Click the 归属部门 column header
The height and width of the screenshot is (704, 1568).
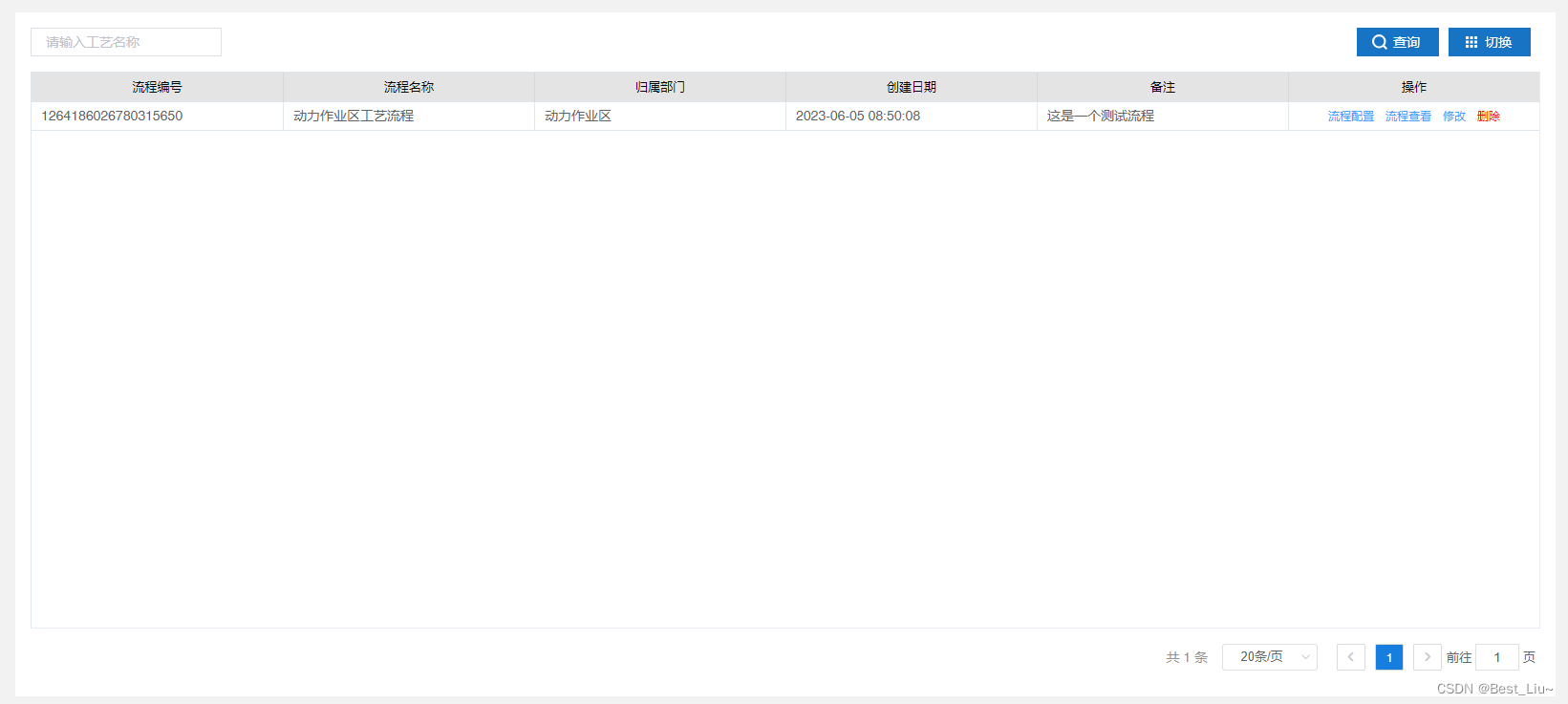(660, 87)
